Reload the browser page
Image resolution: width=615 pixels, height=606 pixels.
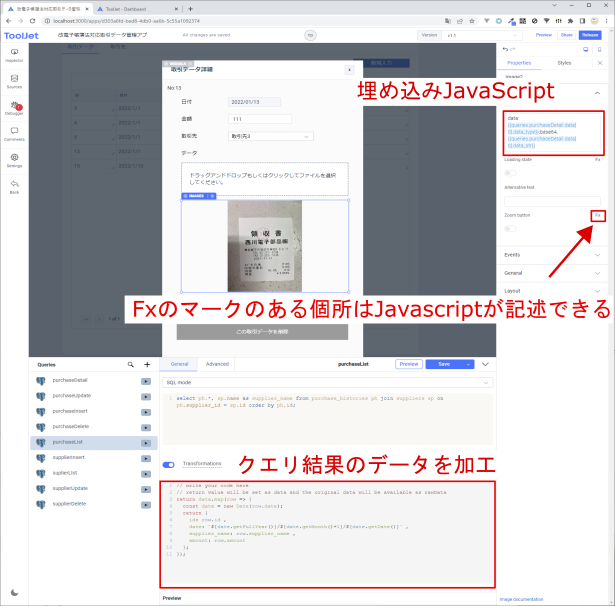point(33,21)
